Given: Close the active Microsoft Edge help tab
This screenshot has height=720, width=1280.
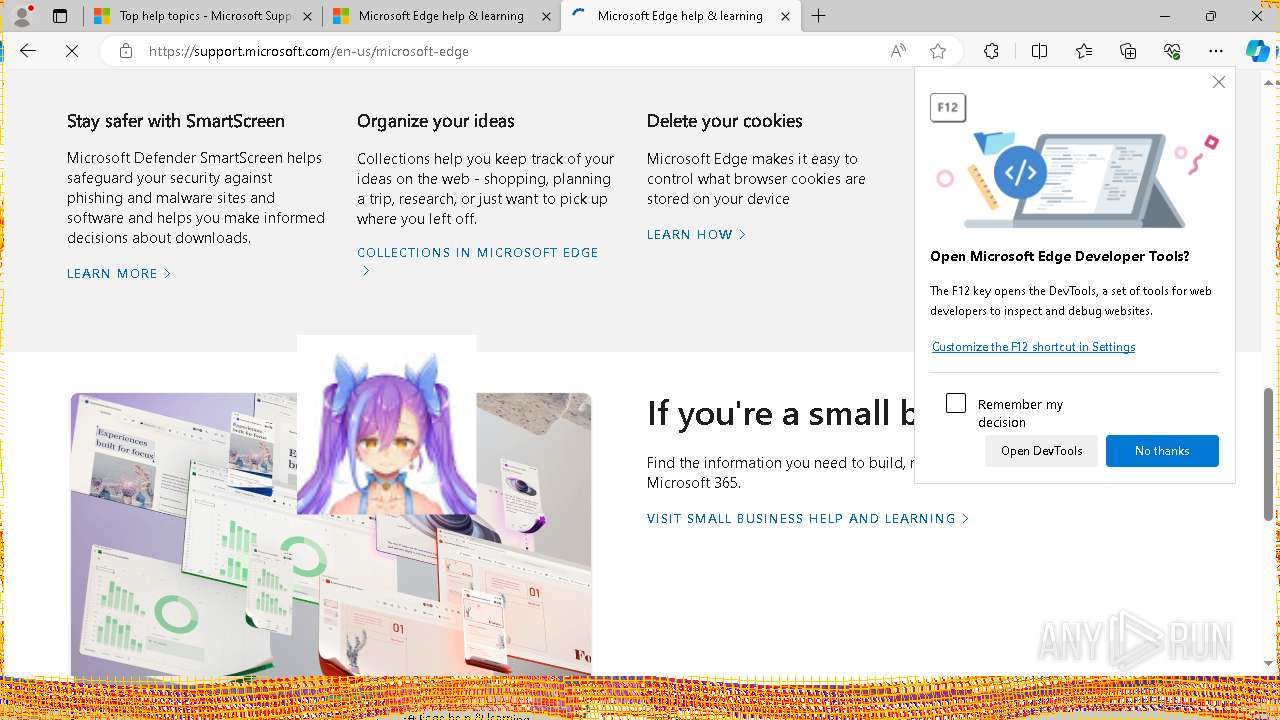Looking at the screenshot, I should 785,17.
